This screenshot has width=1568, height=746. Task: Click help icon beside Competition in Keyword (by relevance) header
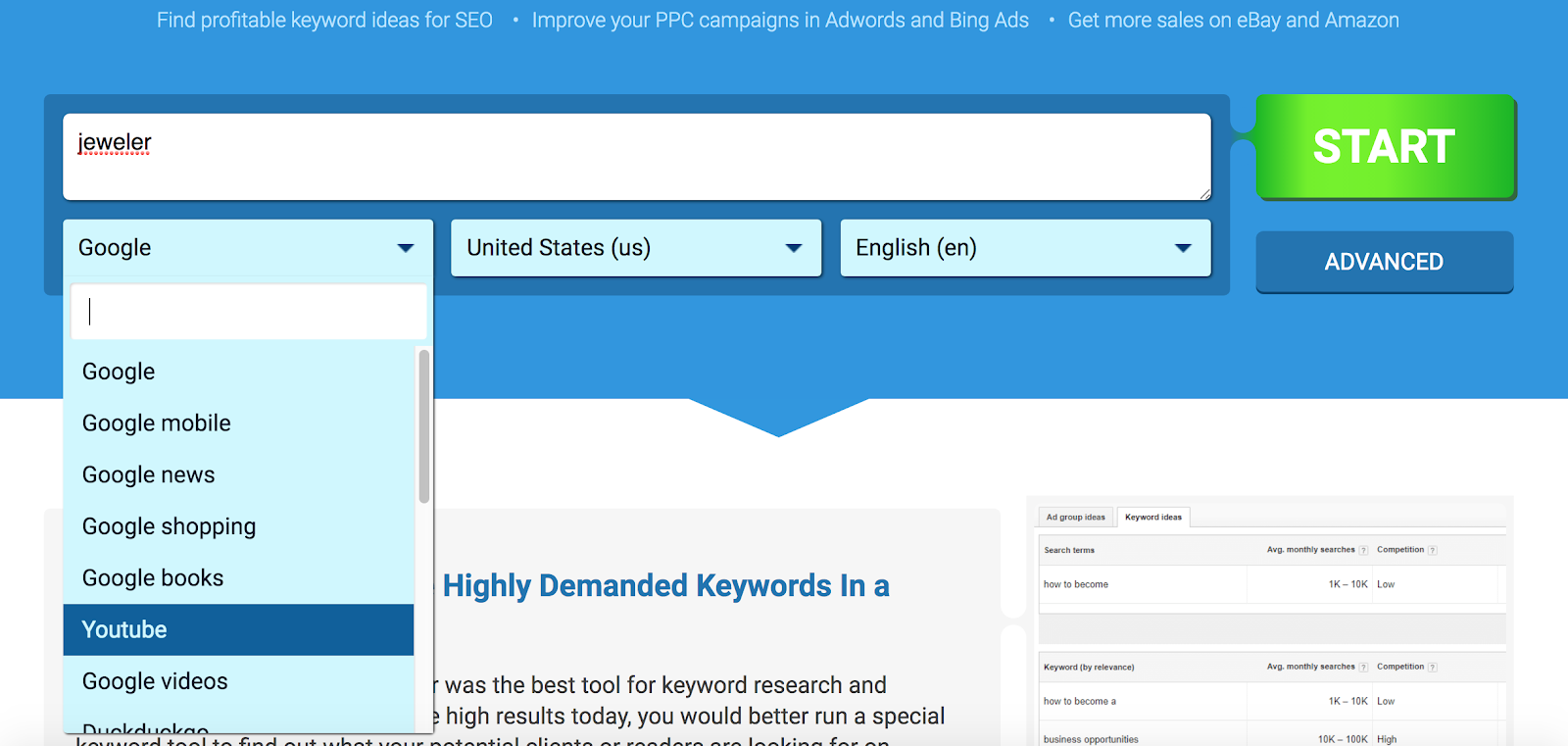tap(1433, 667)
